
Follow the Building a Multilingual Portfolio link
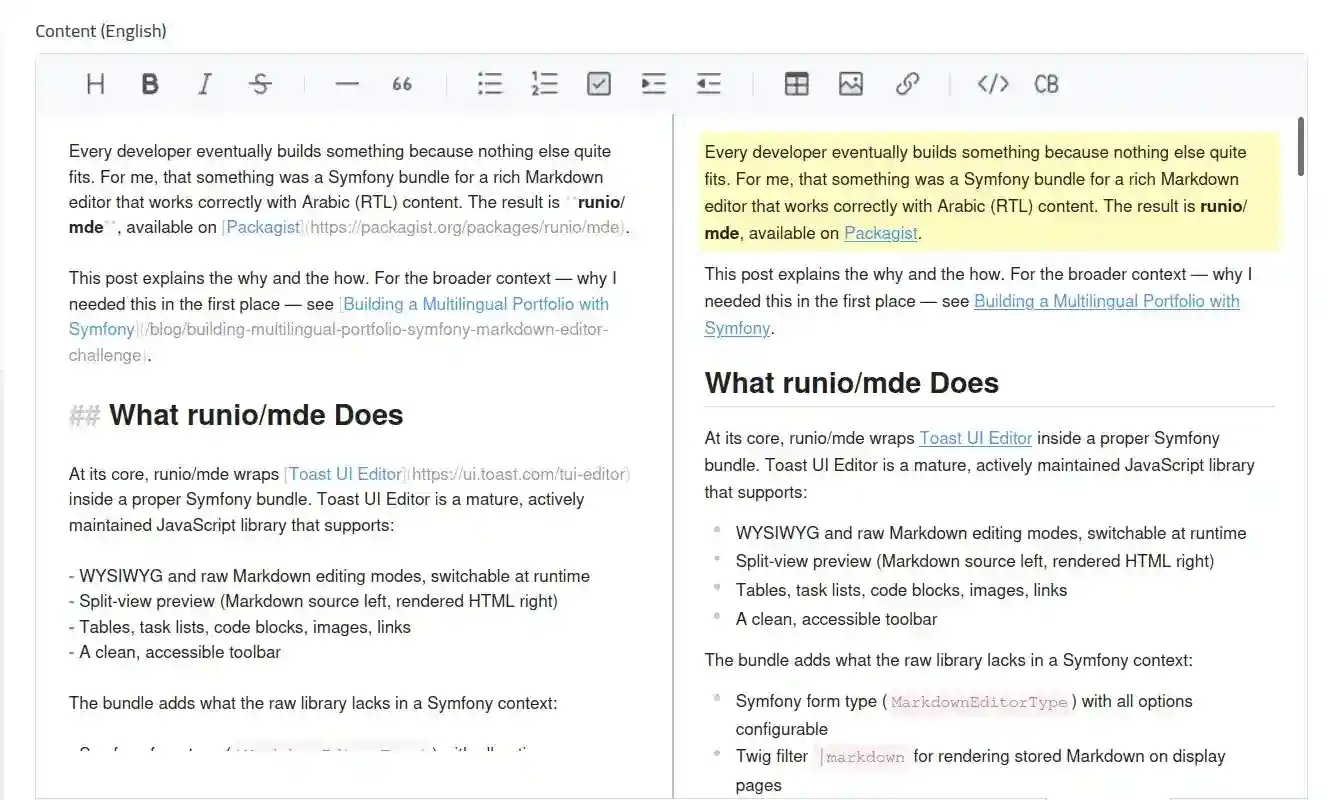pyautogui.click(x=1106, y=301)
